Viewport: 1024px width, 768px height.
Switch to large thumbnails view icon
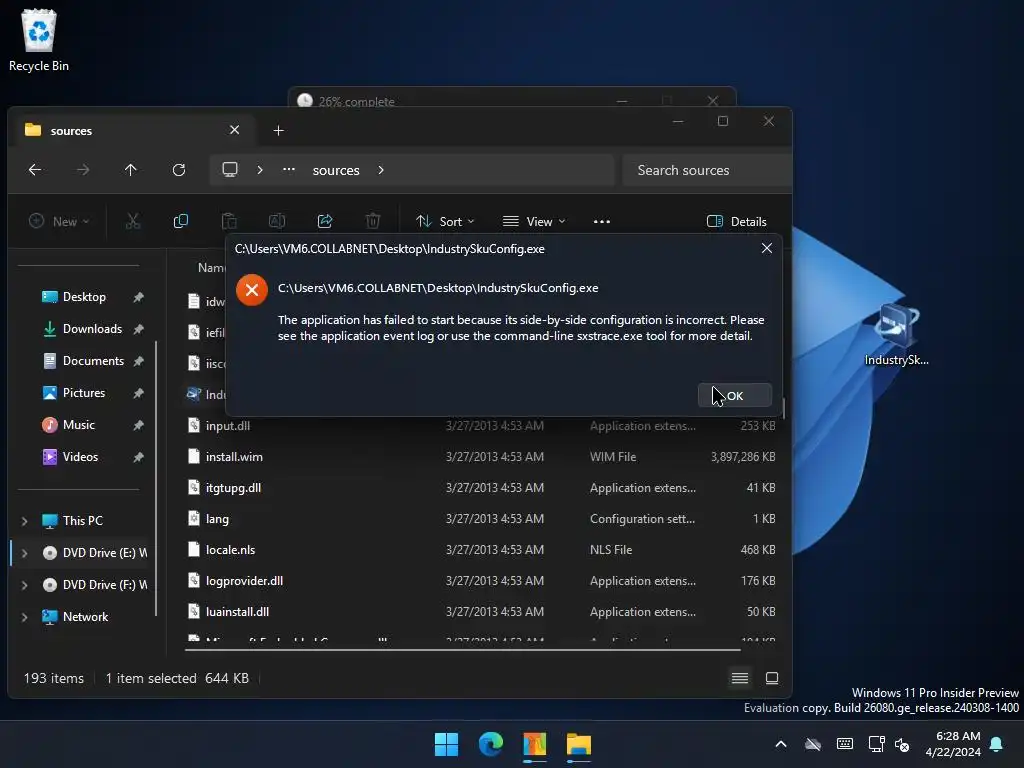point(772,679)
